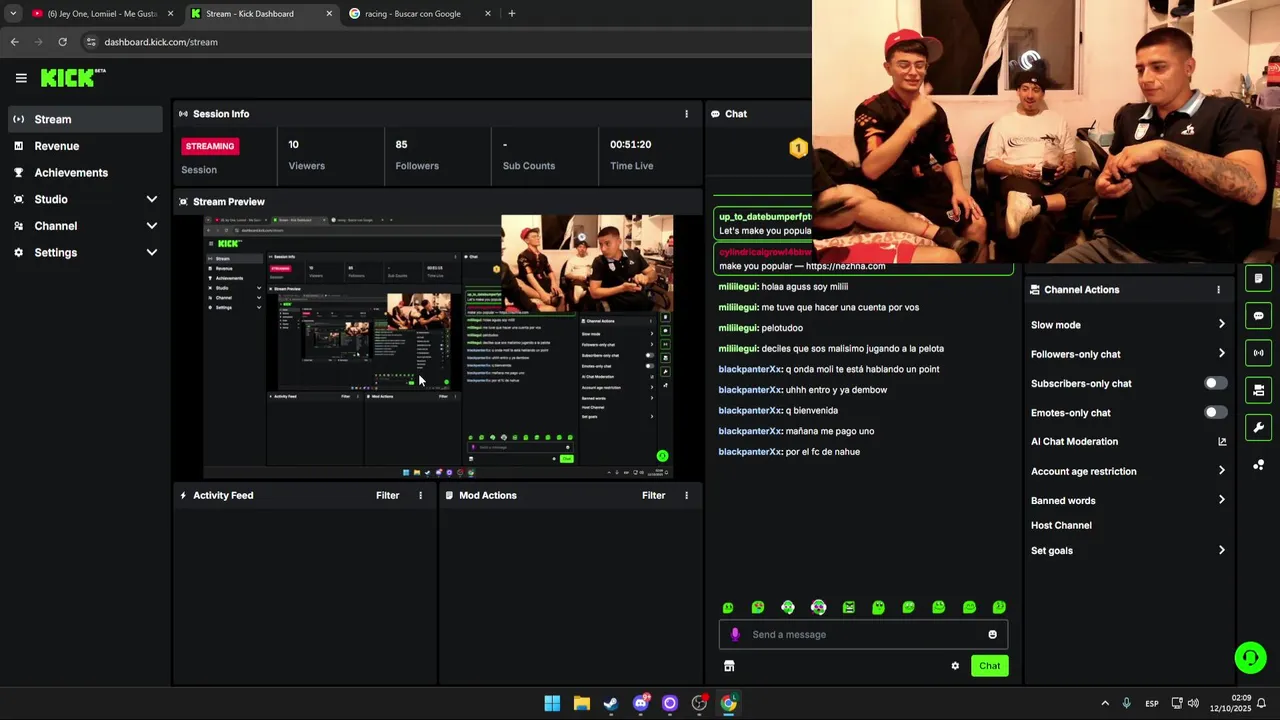
Task: Open Banned words options arrow
Action: (1221, 500)
